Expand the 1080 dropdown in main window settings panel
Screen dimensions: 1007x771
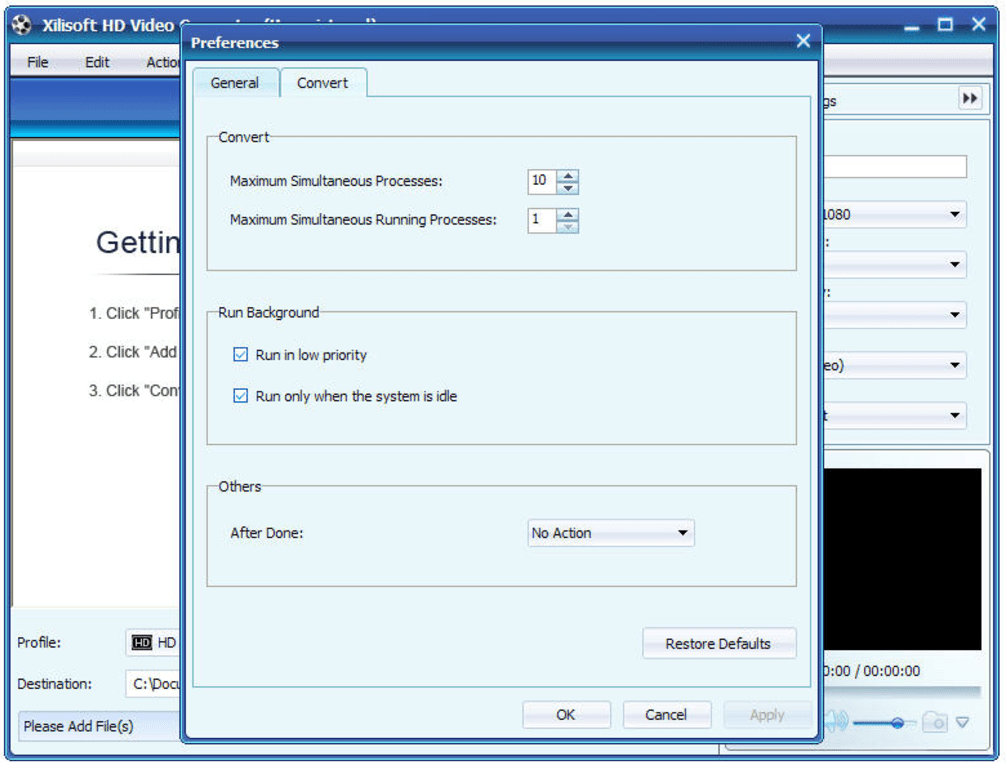point(895,214)
